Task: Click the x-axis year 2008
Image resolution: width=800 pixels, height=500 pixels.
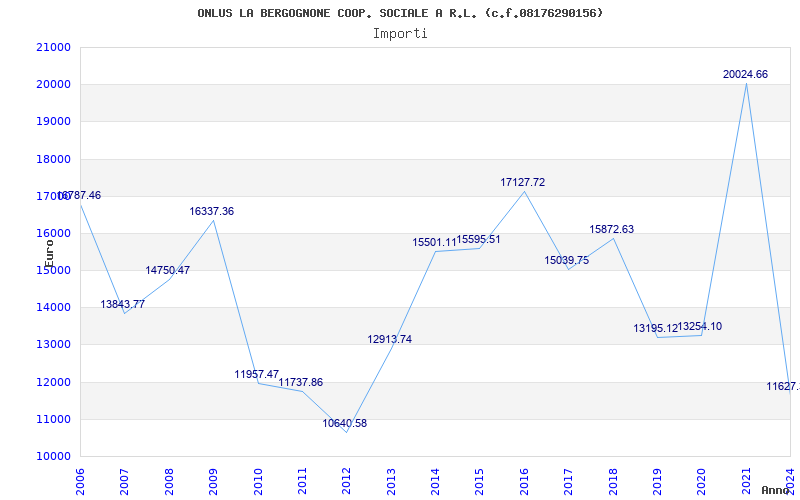Action: (169, 481)
